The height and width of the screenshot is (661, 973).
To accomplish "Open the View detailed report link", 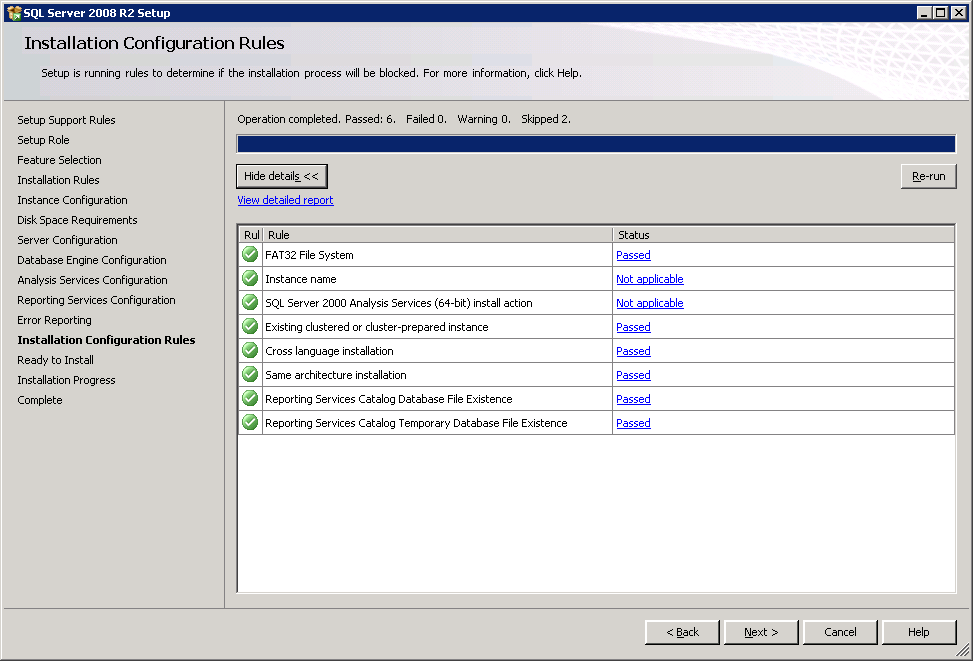I will coord(285,200).
